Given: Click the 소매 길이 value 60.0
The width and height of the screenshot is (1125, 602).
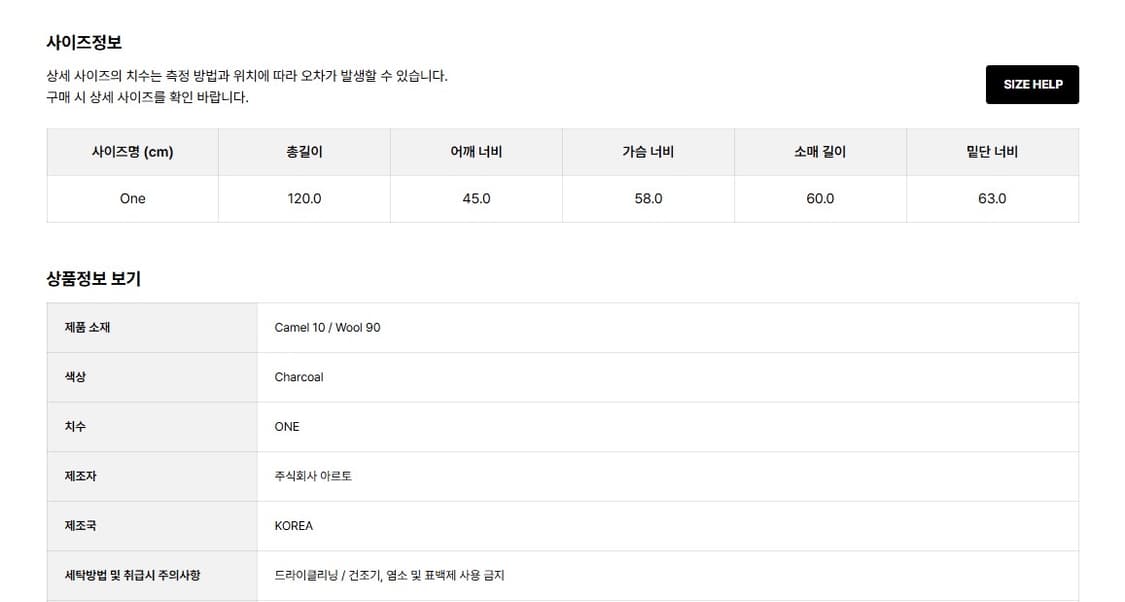Looking at the screenshot, I should (820, 198).
